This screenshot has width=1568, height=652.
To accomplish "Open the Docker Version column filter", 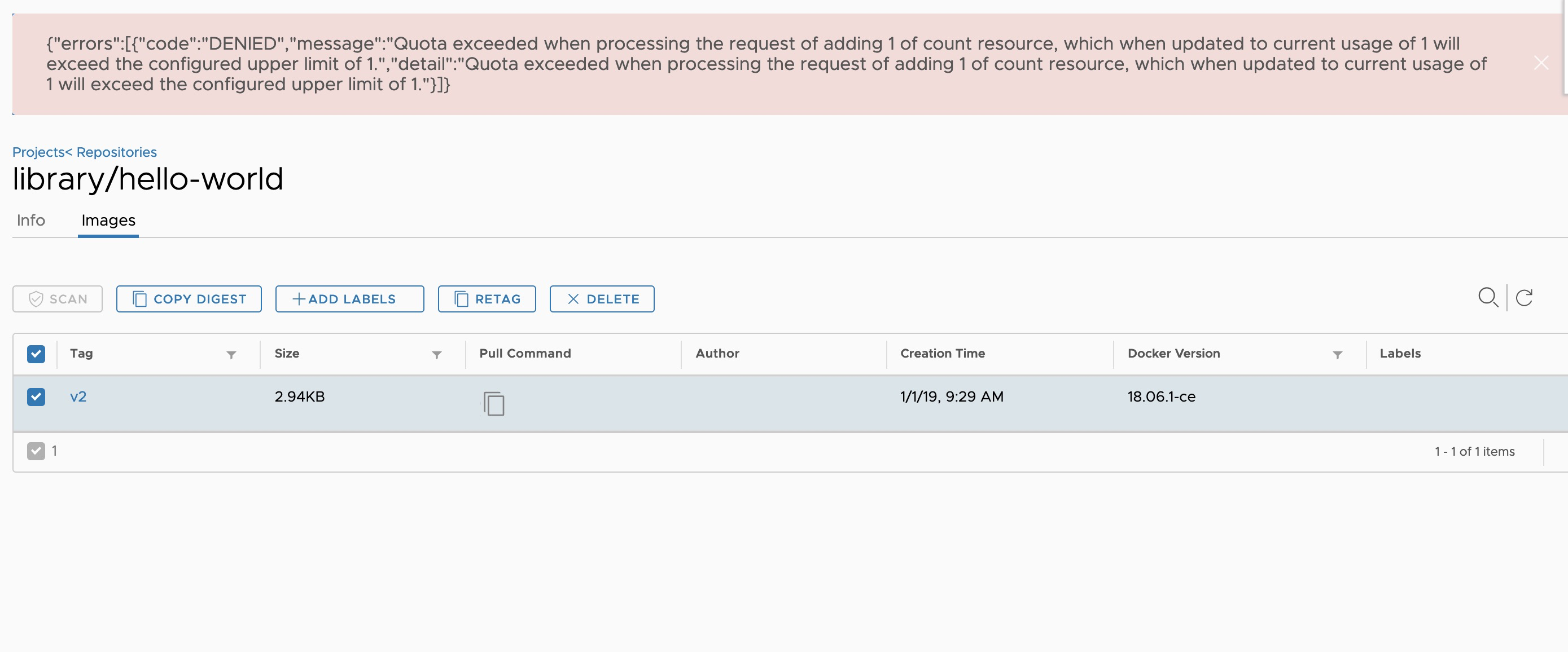I will click(1337, 355).
